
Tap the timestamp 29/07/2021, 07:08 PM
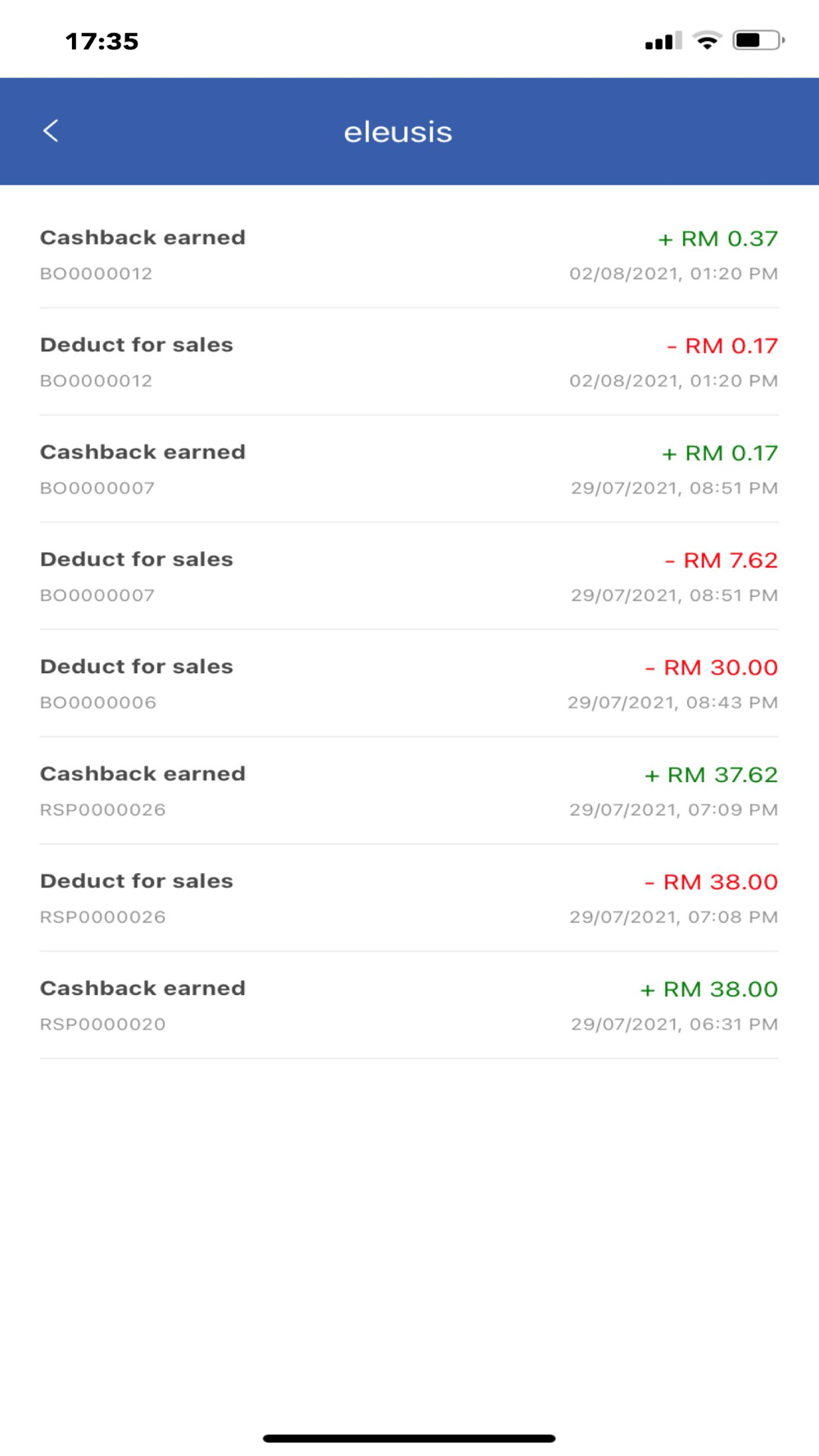coord(673,917)
